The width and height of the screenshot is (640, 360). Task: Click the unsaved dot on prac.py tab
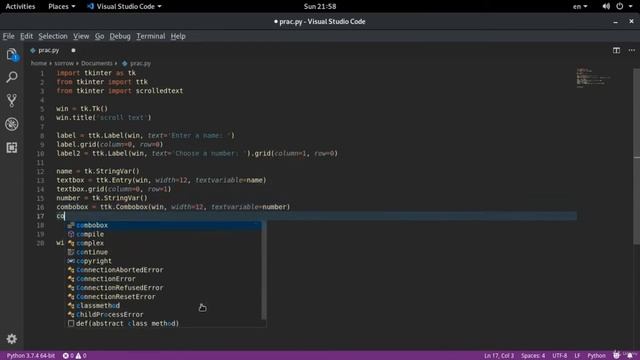coord(73,50)
